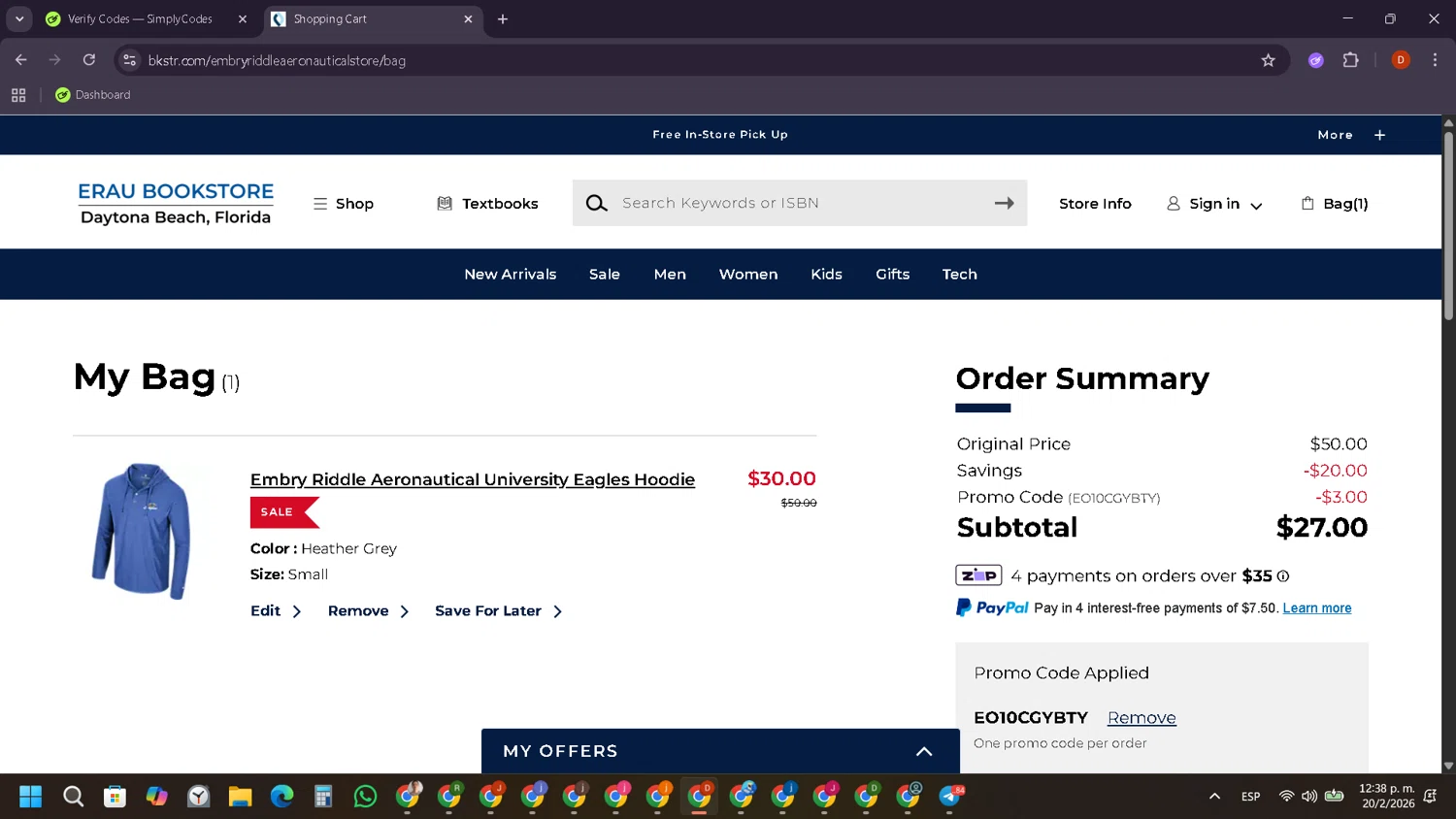Click the ESP language indicator
Screen dimensions: 1456x819
(1250, 797)
